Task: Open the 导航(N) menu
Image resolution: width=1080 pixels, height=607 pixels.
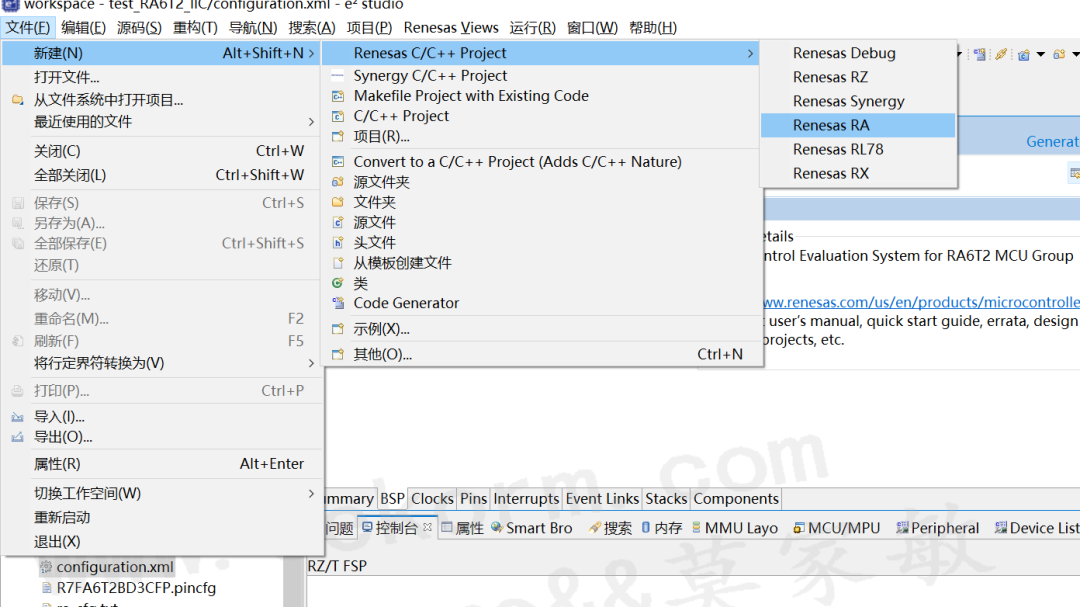Action: (x=253, y=28)
